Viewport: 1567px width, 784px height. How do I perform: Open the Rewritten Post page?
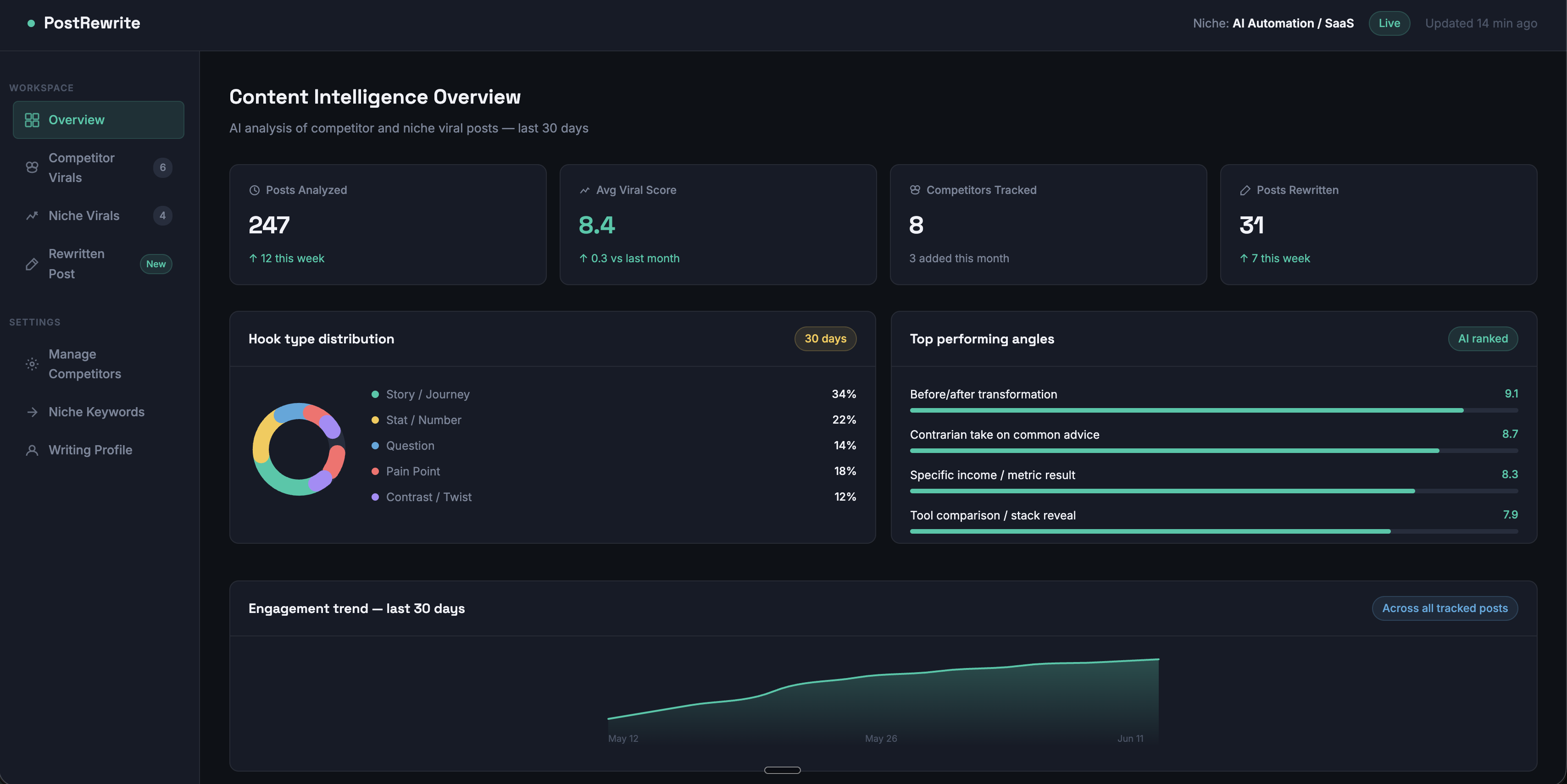click(x=99, y=264)
